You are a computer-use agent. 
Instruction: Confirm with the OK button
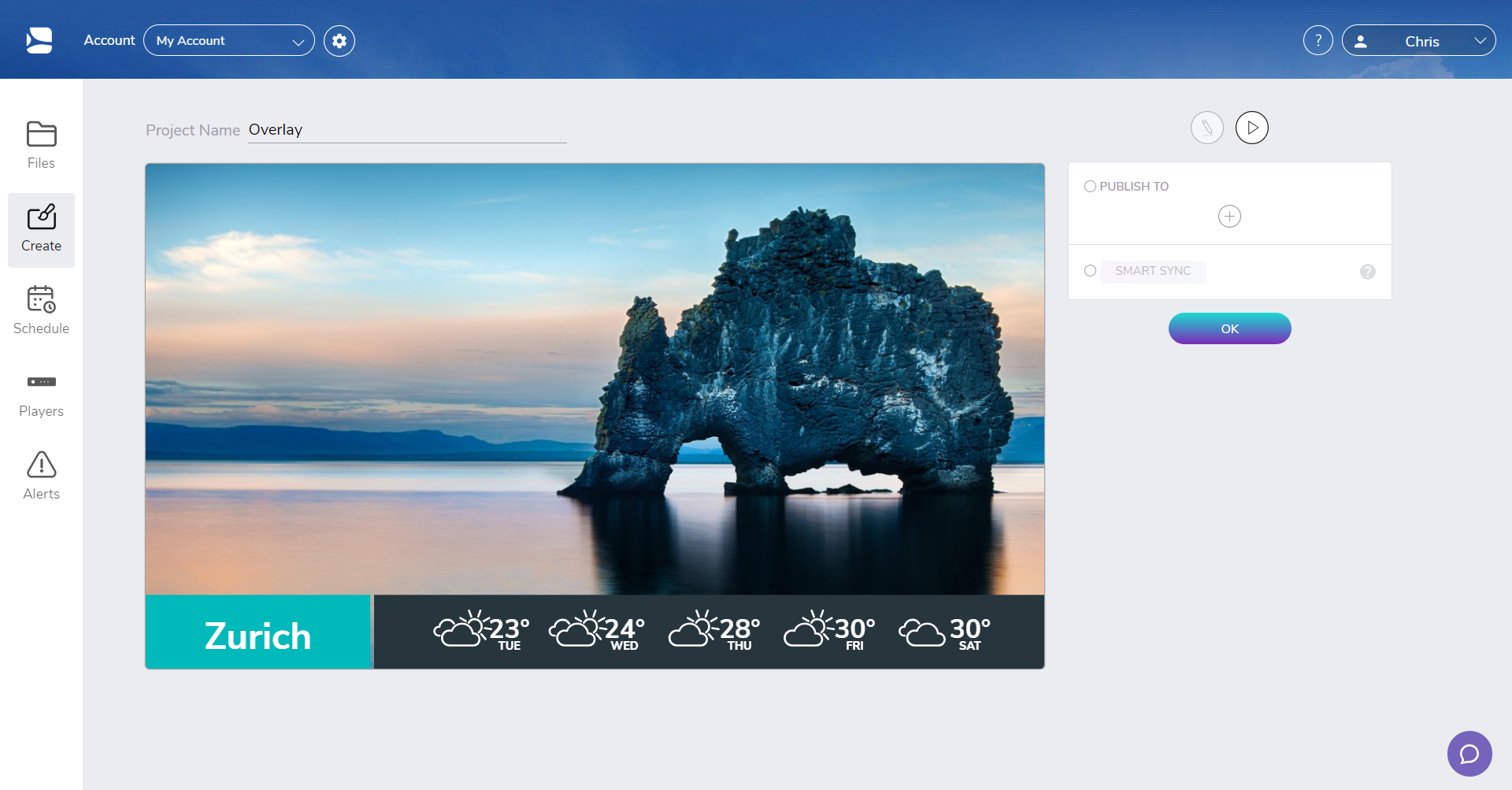(x=1229, y=328)
